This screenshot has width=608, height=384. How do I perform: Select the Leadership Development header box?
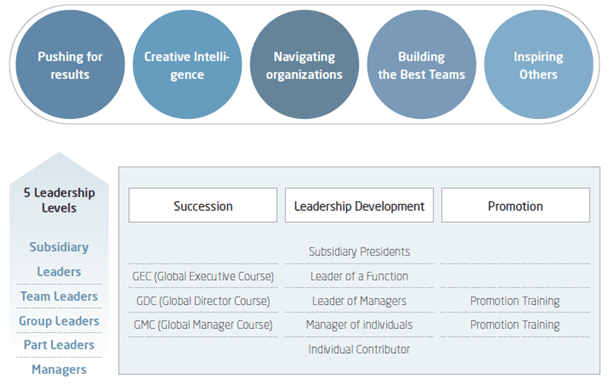359,206
